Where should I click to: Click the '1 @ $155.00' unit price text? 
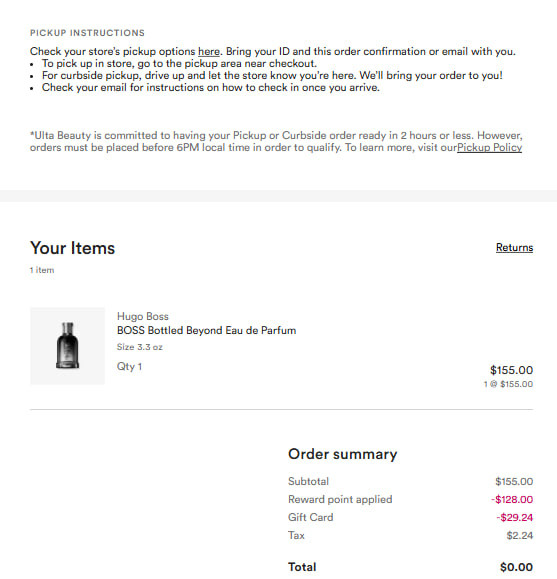508,384
